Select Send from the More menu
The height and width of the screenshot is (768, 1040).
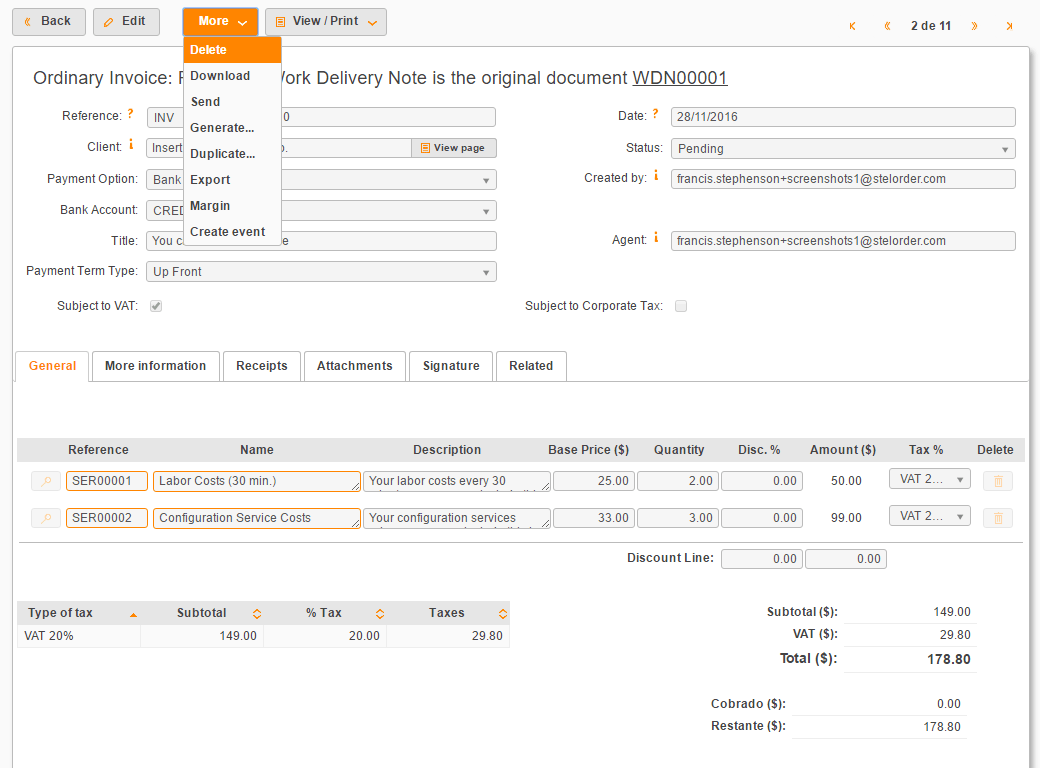coord(232,101)
